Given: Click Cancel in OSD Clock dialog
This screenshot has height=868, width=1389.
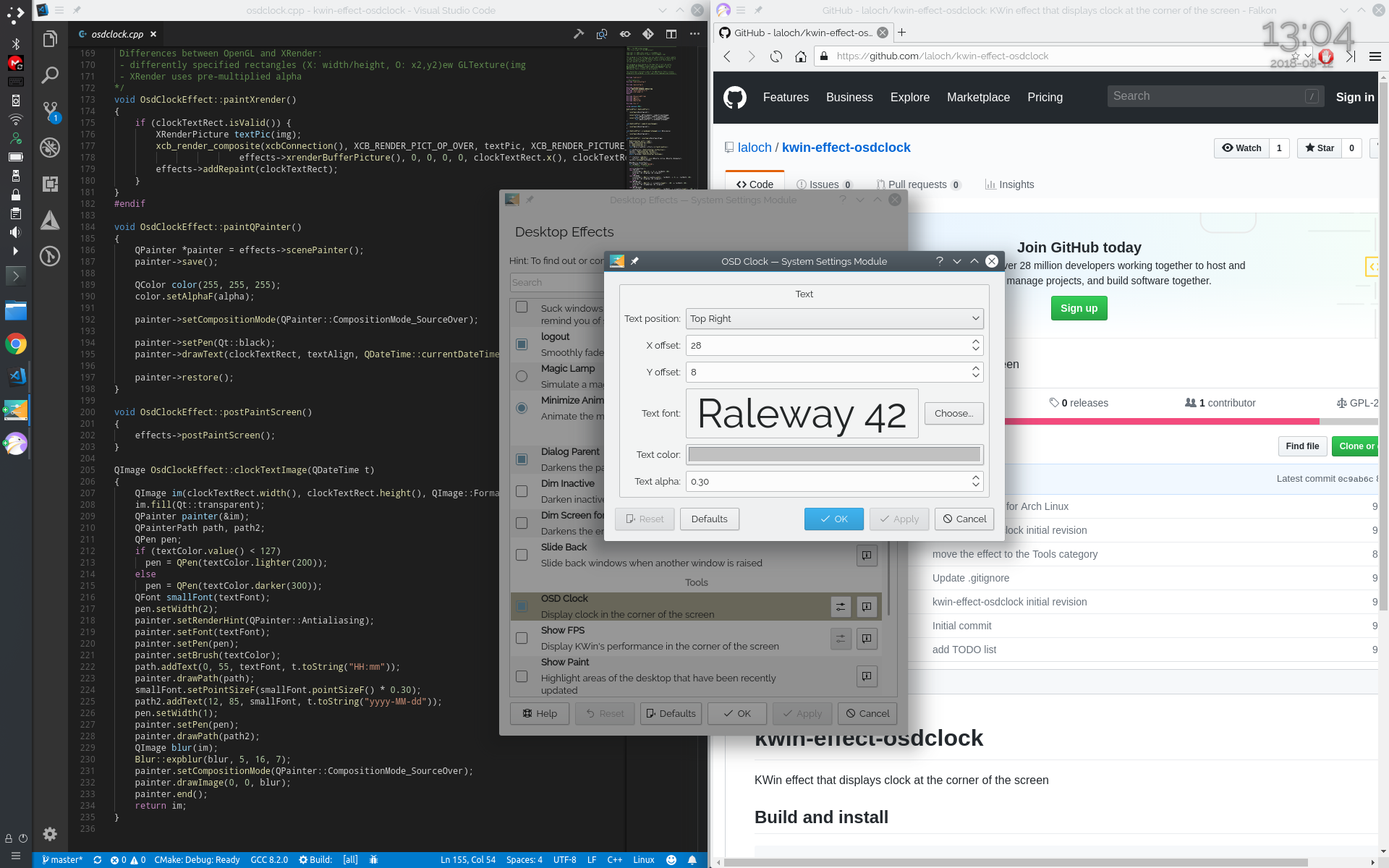Looking at the screenshot, I should [x=964, y=519].
